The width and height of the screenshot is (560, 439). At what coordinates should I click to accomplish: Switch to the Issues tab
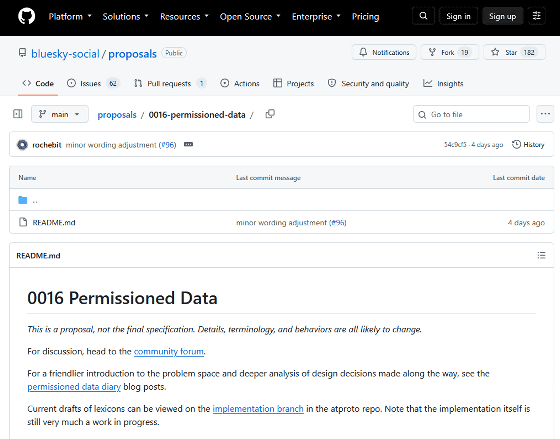(93, 83)
